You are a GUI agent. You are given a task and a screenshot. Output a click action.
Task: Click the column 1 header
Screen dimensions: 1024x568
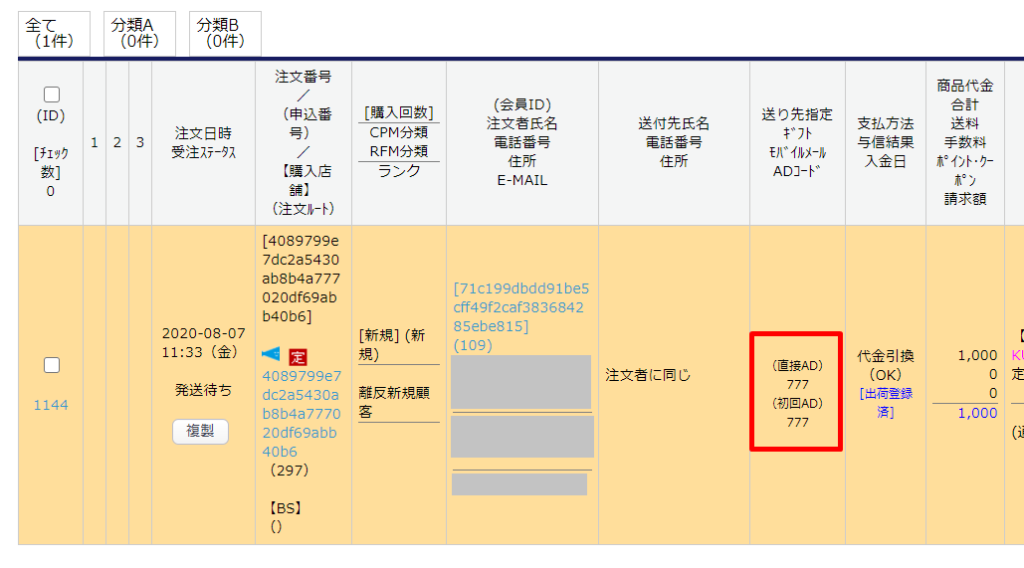pos(94,142)
